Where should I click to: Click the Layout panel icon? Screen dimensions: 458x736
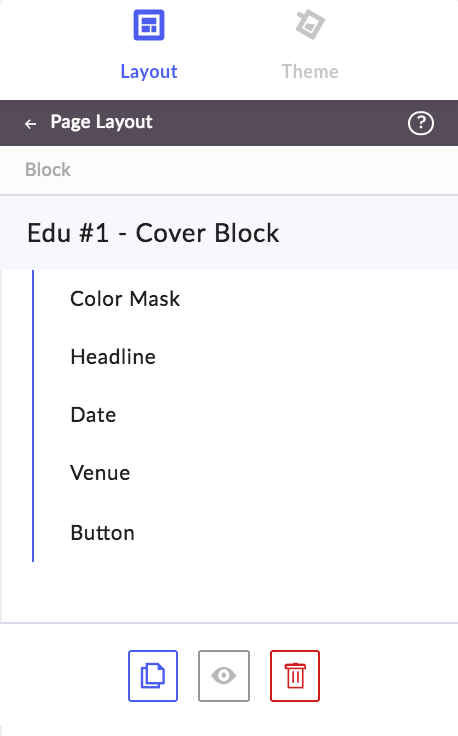149,25
